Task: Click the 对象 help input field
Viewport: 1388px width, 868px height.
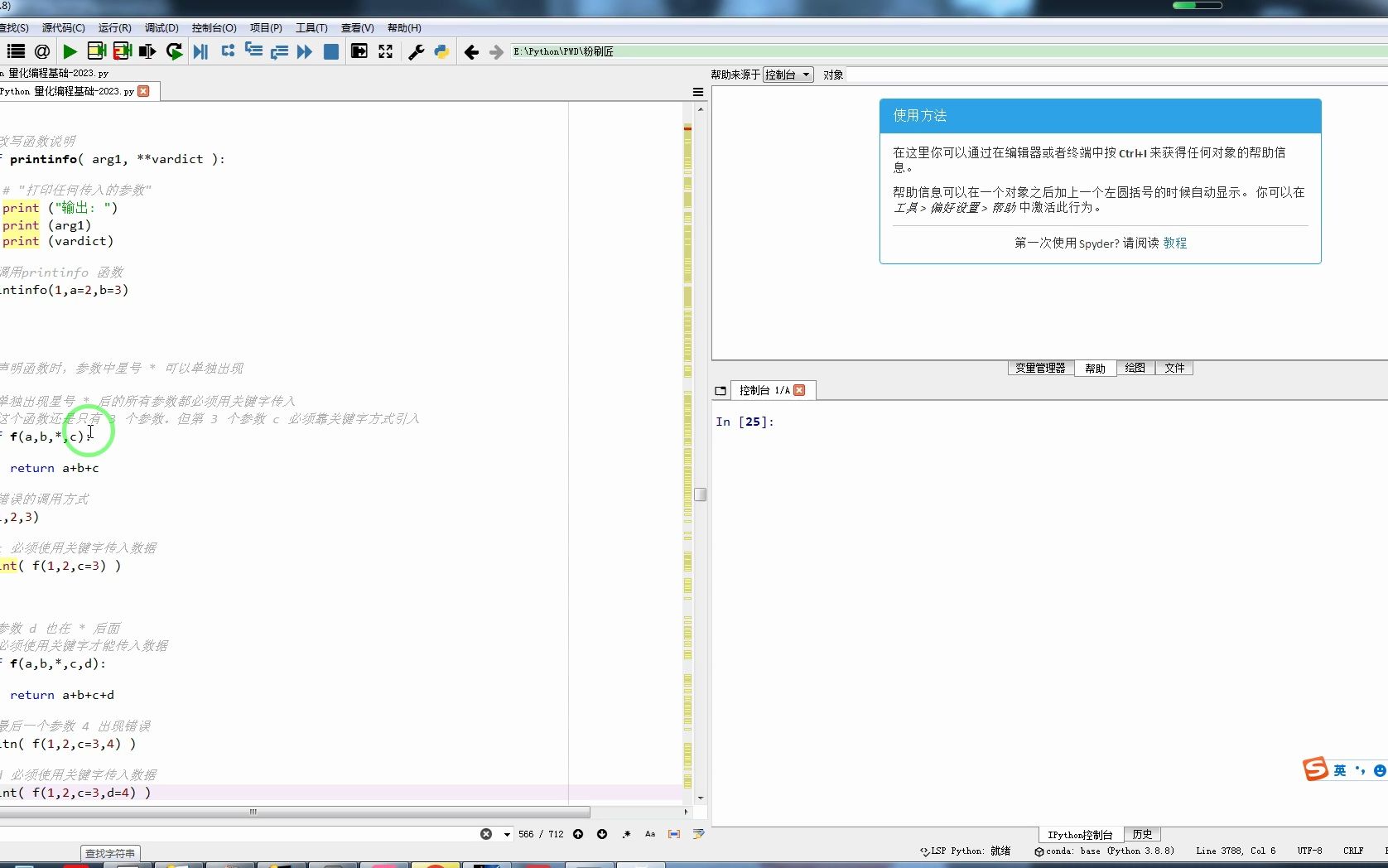Action: point(1117,75)
